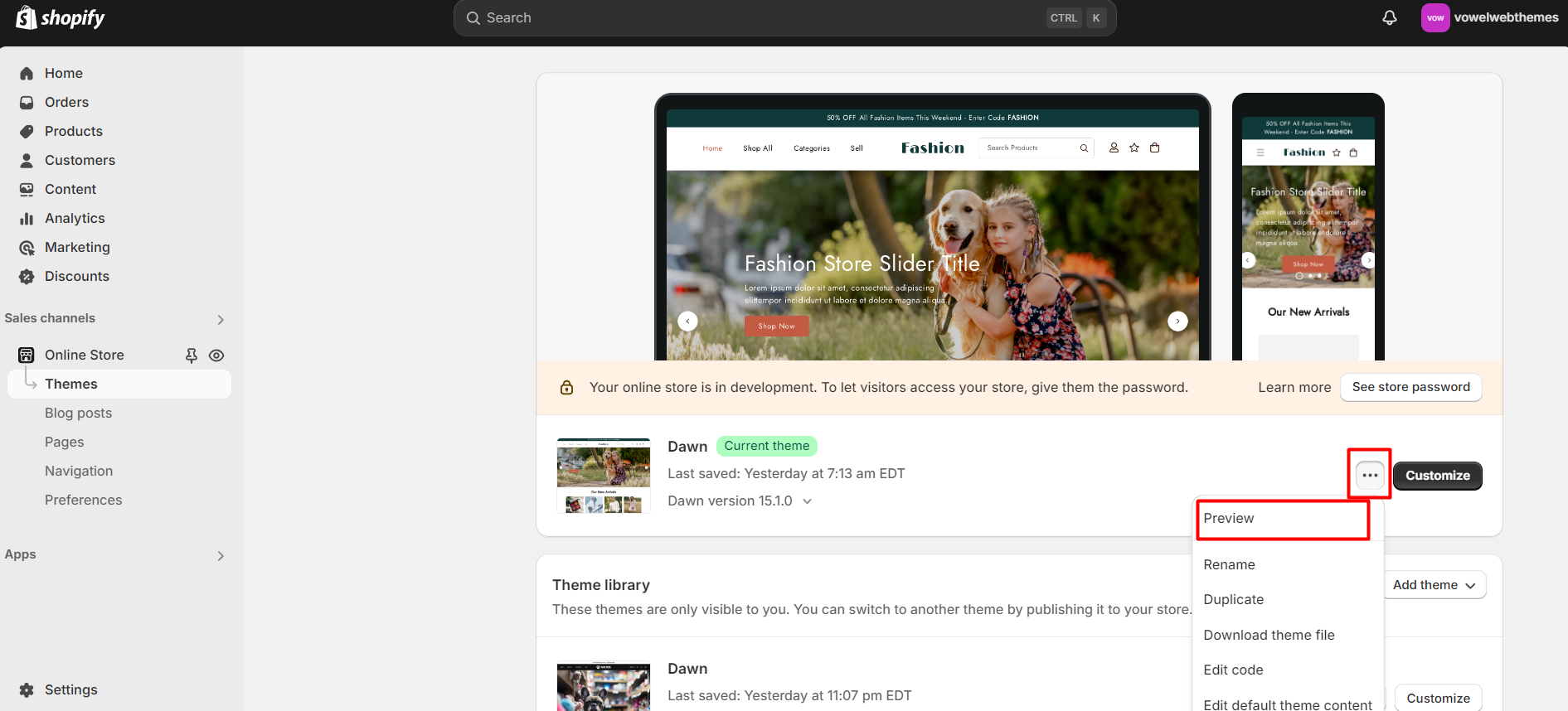Open Pages in sidebar
Viewport: 1568px width, 711px height.
65,443
